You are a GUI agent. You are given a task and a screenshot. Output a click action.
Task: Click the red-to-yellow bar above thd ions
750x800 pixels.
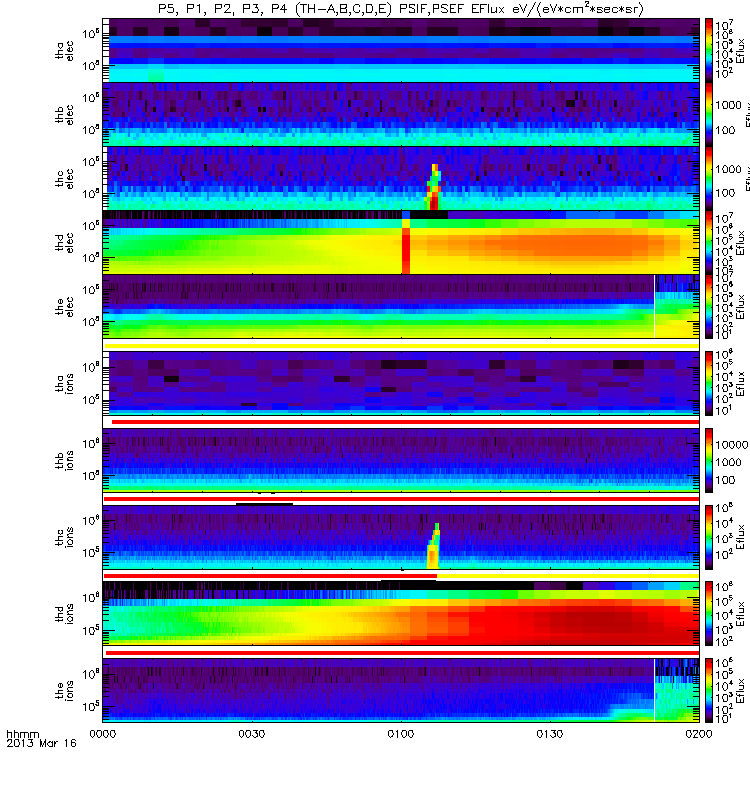[x=402, y=576]
